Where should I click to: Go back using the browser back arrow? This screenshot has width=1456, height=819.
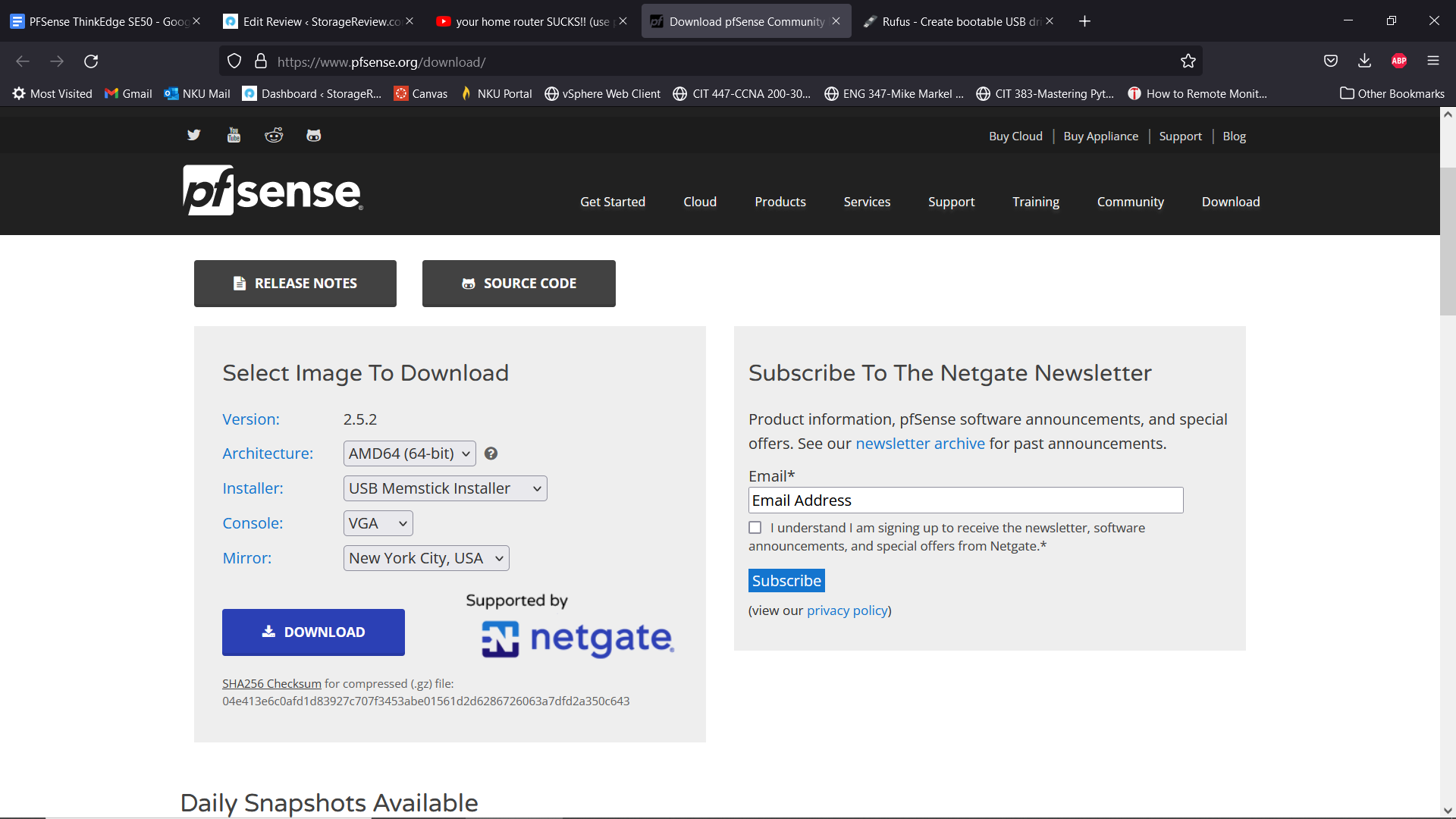(23, 61)
